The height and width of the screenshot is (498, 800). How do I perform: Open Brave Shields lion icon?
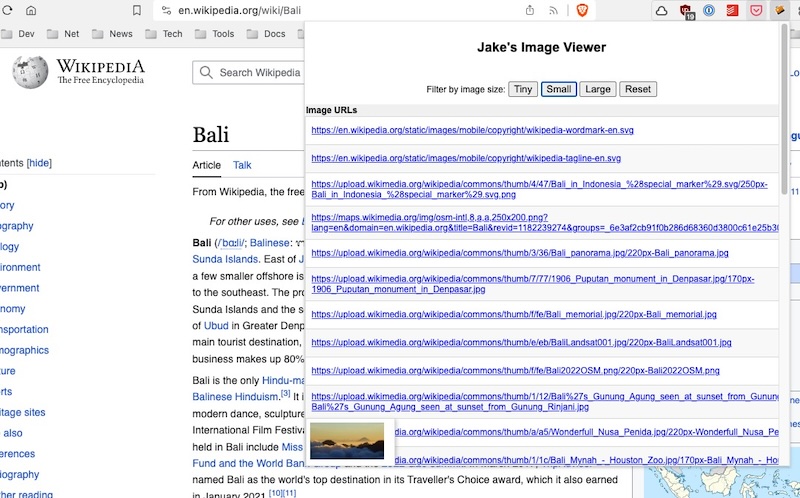click(x=582, y=10)
